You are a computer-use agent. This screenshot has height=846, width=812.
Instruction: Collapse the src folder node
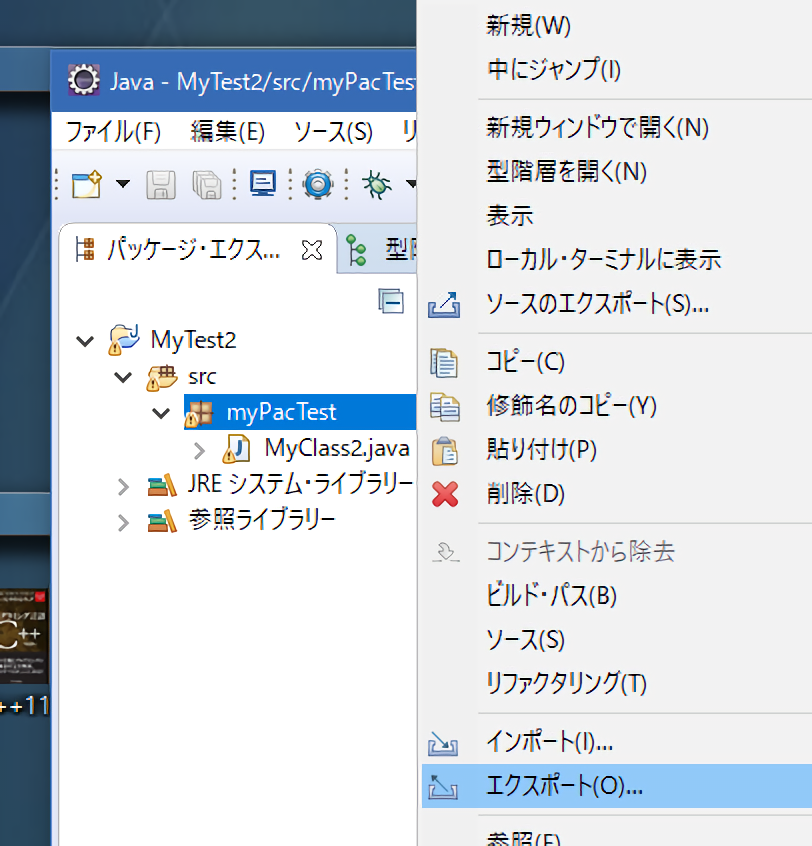point(123,377)
